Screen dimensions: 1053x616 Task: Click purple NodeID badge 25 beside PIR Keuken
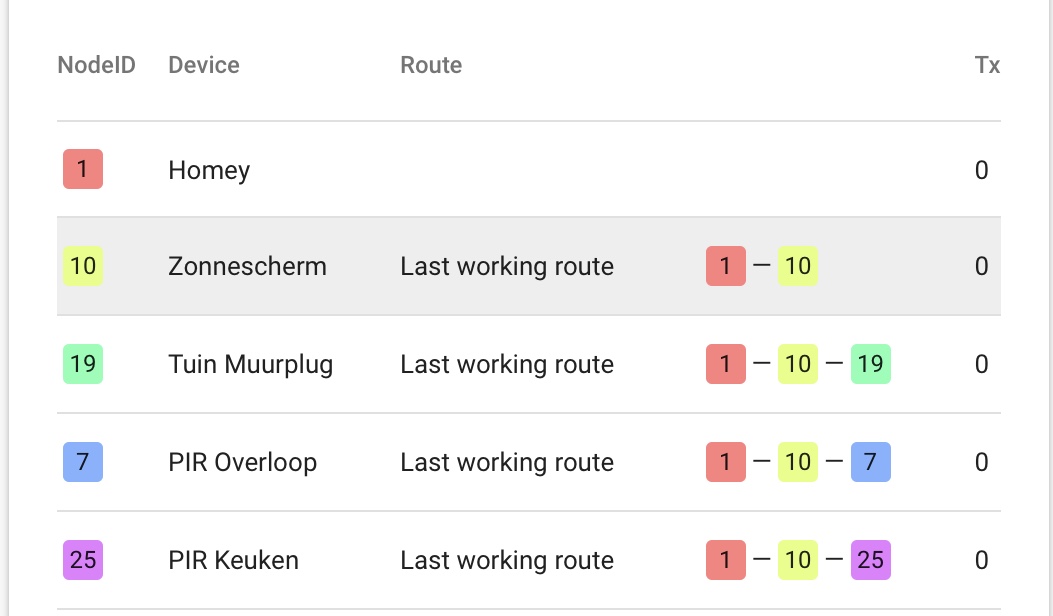[82, 560]
